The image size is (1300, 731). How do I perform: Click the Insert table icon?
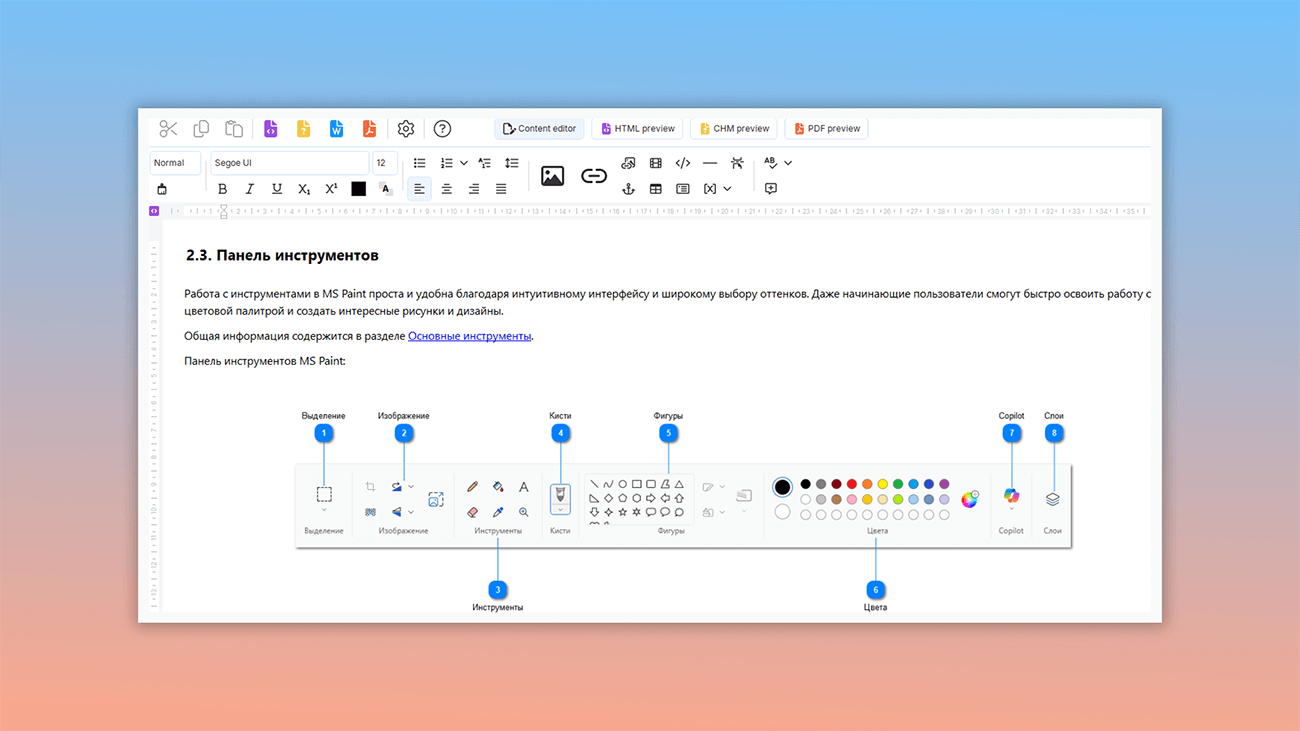tap(656, 189)
